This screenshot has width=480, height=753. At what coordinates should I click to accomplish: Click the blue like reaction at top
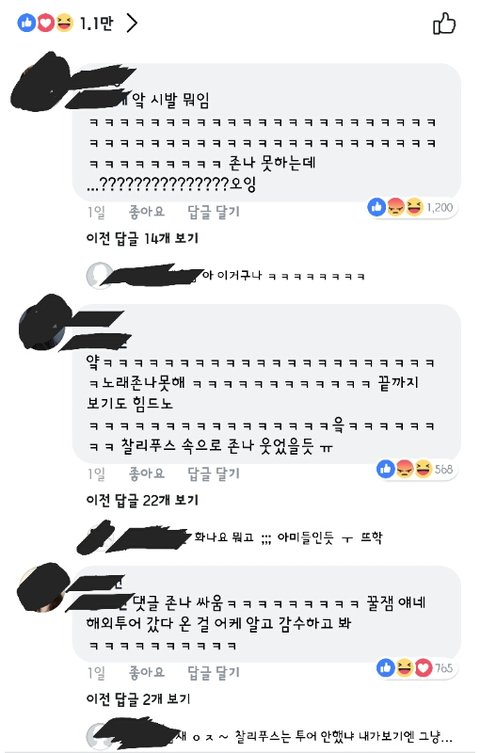point(27,23)
